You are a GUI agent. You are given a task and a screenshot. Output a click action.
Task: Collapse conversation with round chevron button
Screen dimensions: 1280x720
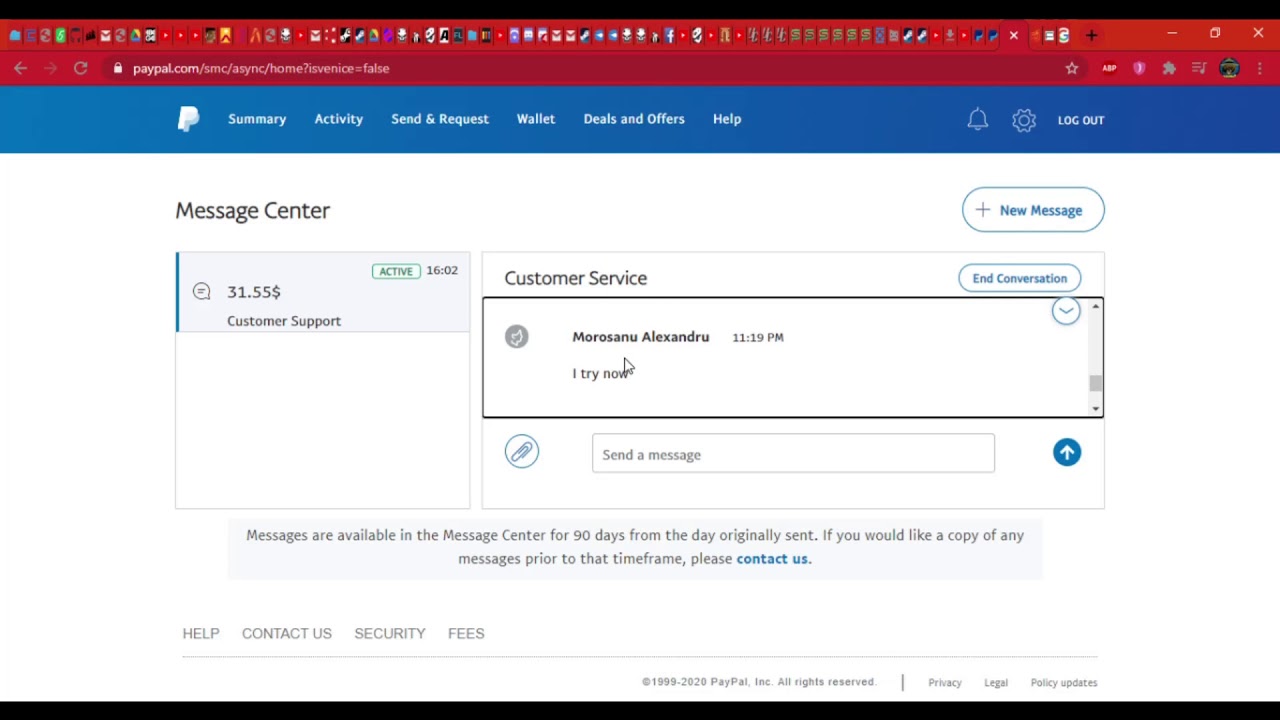pyautogui.click(x=1066, y=311)
